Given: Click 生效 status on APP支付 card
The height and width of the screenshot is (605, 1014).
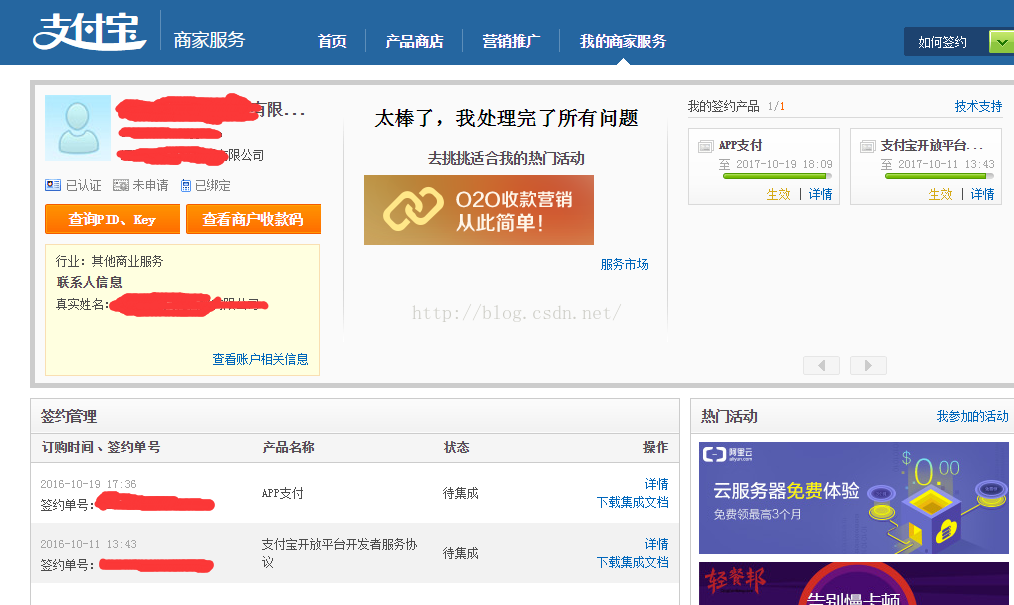Looking at the screenshot, I should click(x=778, y=194).
